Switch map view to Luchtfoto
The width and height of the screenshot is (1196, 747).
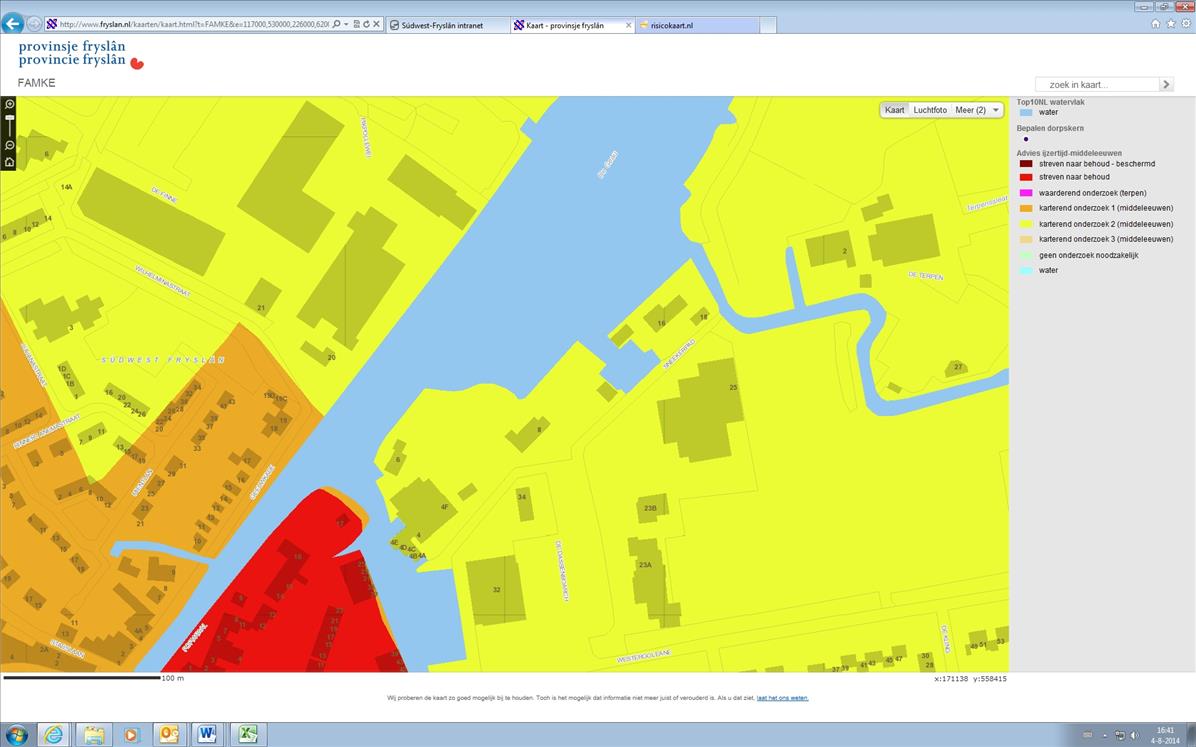(x=930, y=110)
